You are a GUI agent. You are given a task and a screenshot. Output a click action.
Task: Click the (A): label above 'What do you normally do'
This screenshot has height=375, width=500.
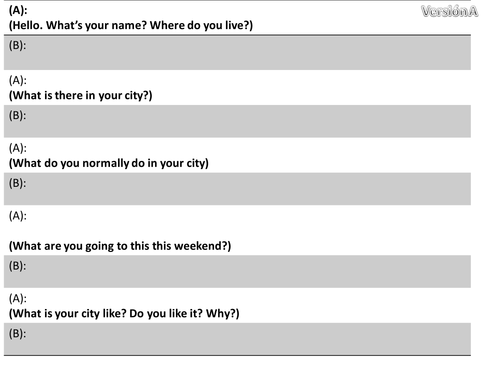click(x=18, y=148)
